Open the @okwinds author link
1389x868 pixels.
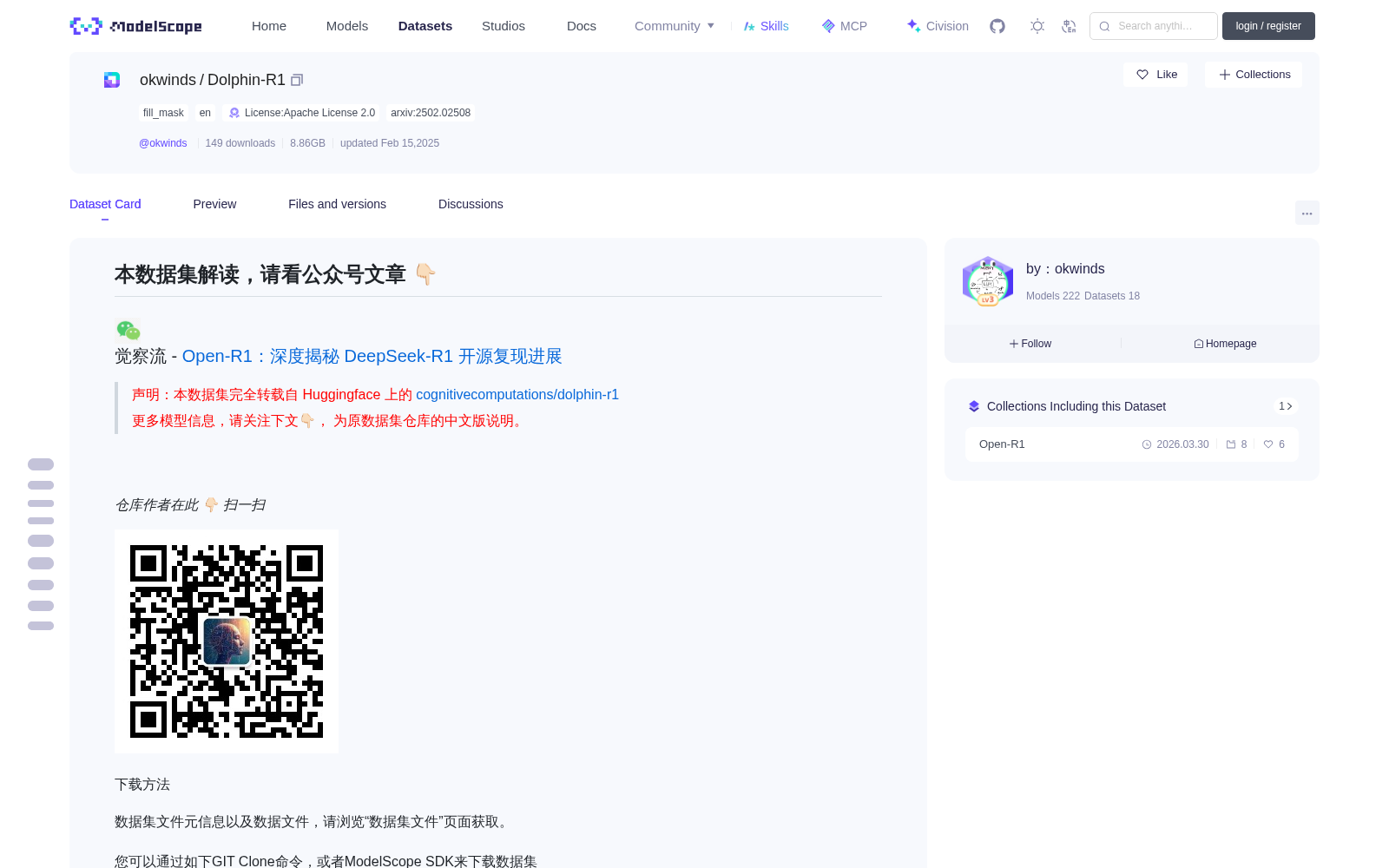[163, 143]
